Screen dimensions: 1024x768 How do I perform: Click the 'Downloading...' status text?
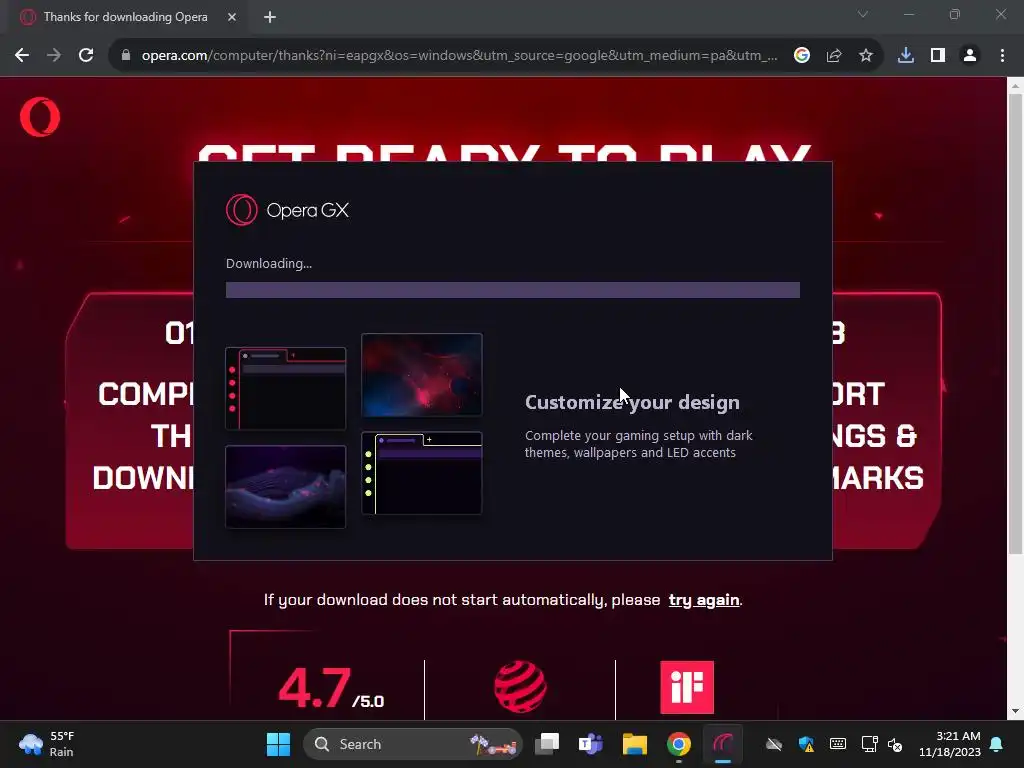pyautogui.click(x=269, y=263)
